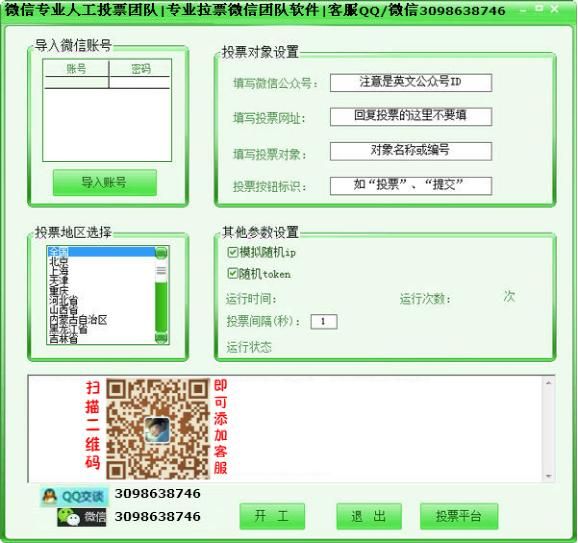578x543 pixels.
Task: Click the region list scroll down arrow
Action: 161,338
